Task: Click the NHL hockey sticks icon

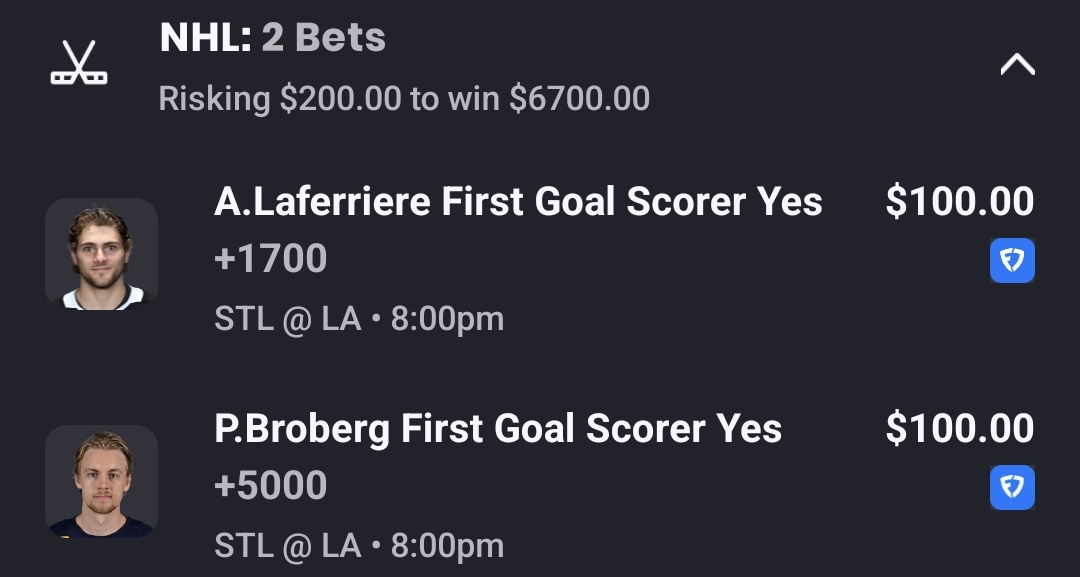Action: click(79, 62)
